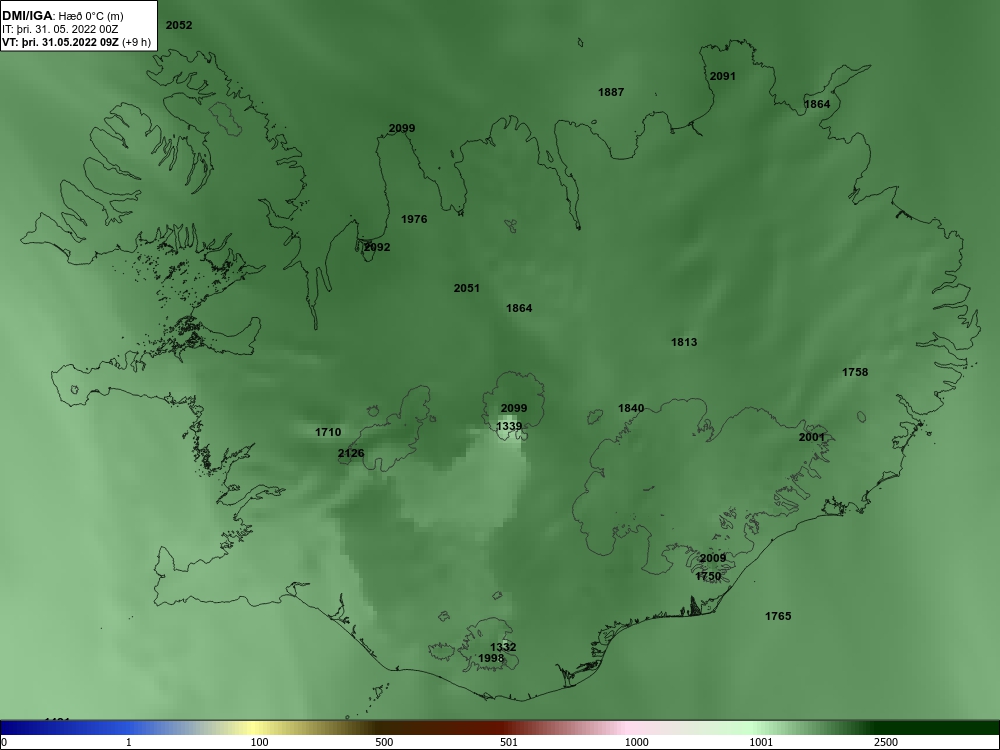Image resolution: width=1000 pixels, height=750 pixels.
Task: Click the map value 2092
Action: pos(377,247)
